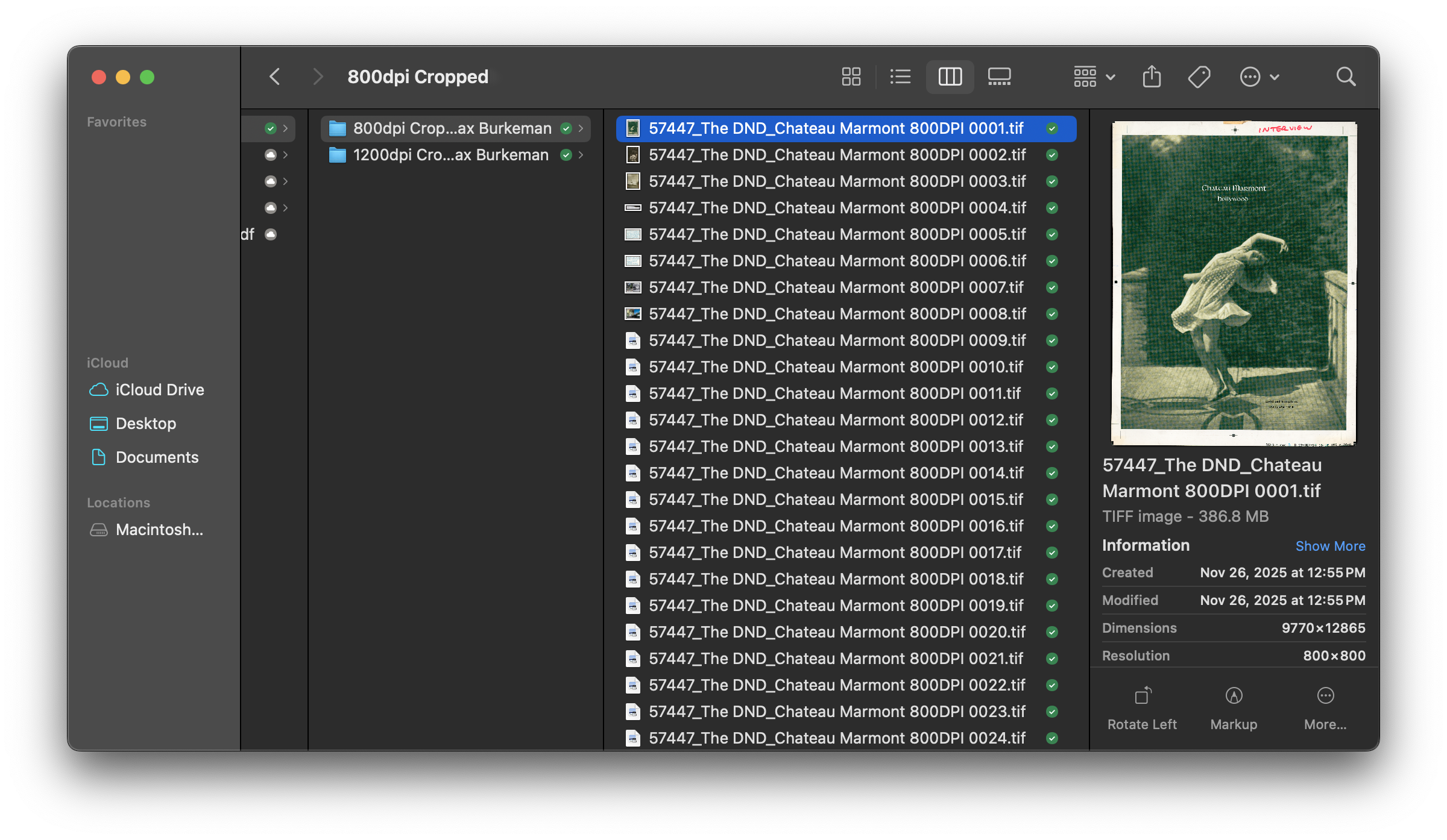This screenshot has height=840, width=1447.
Task: Open Documents in the sidebar
Action: (157, 457)
